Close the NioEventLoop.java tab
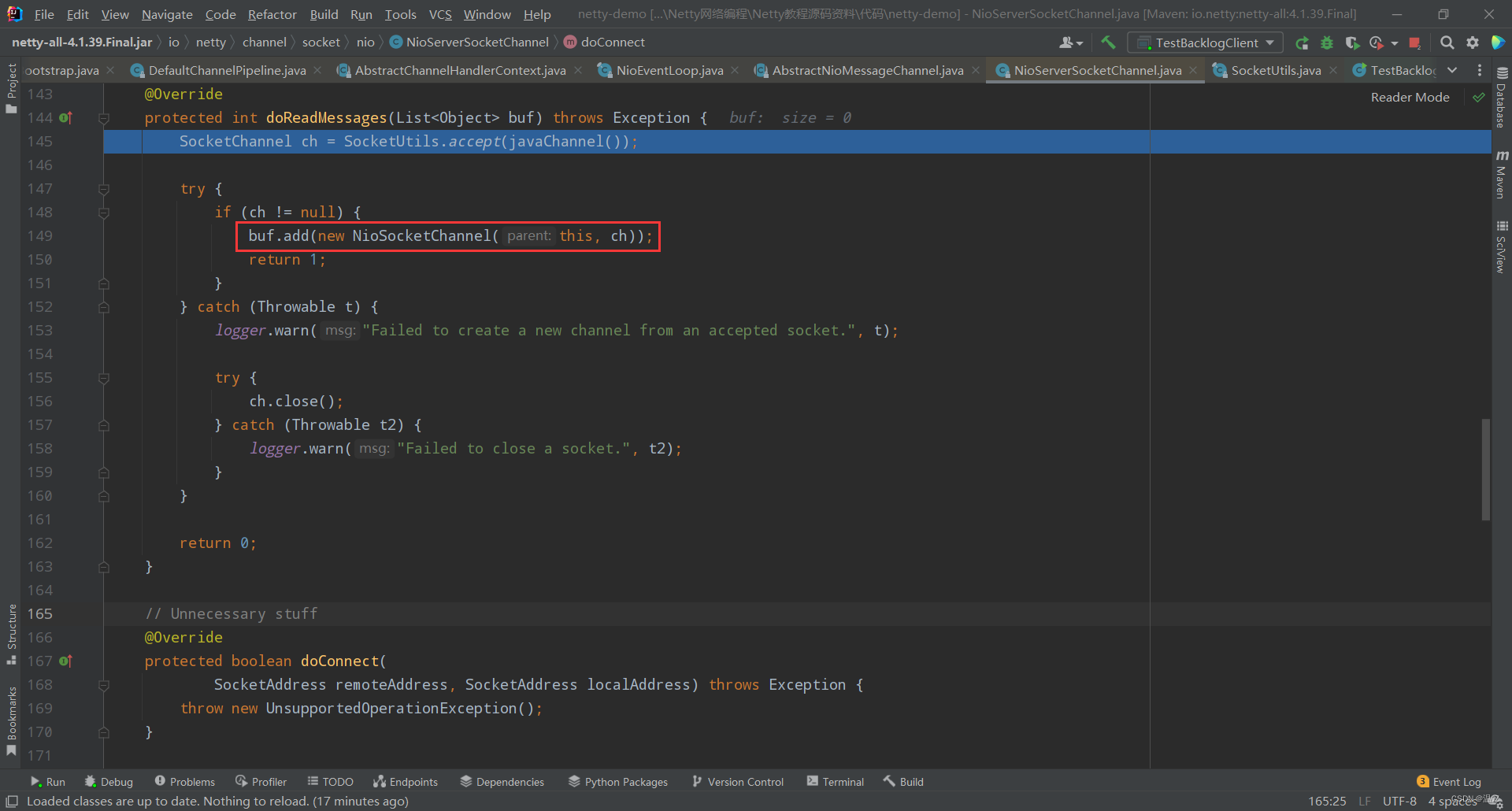Image resolution: width=1512 pixels, height=811 pixels. pyautogui.click(x=735, y=70)
